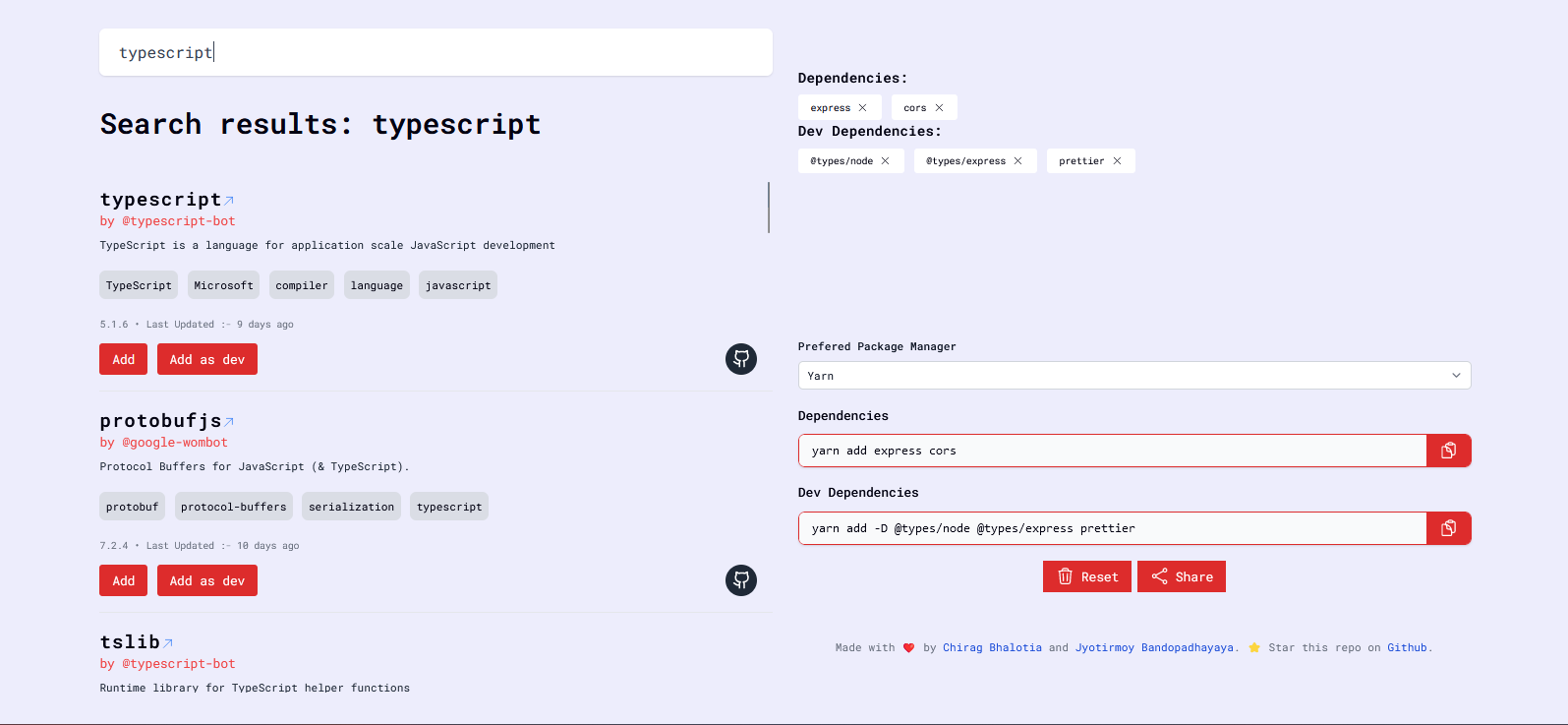
Task: Click the dependencies command text field
Action: point(1113,451)
